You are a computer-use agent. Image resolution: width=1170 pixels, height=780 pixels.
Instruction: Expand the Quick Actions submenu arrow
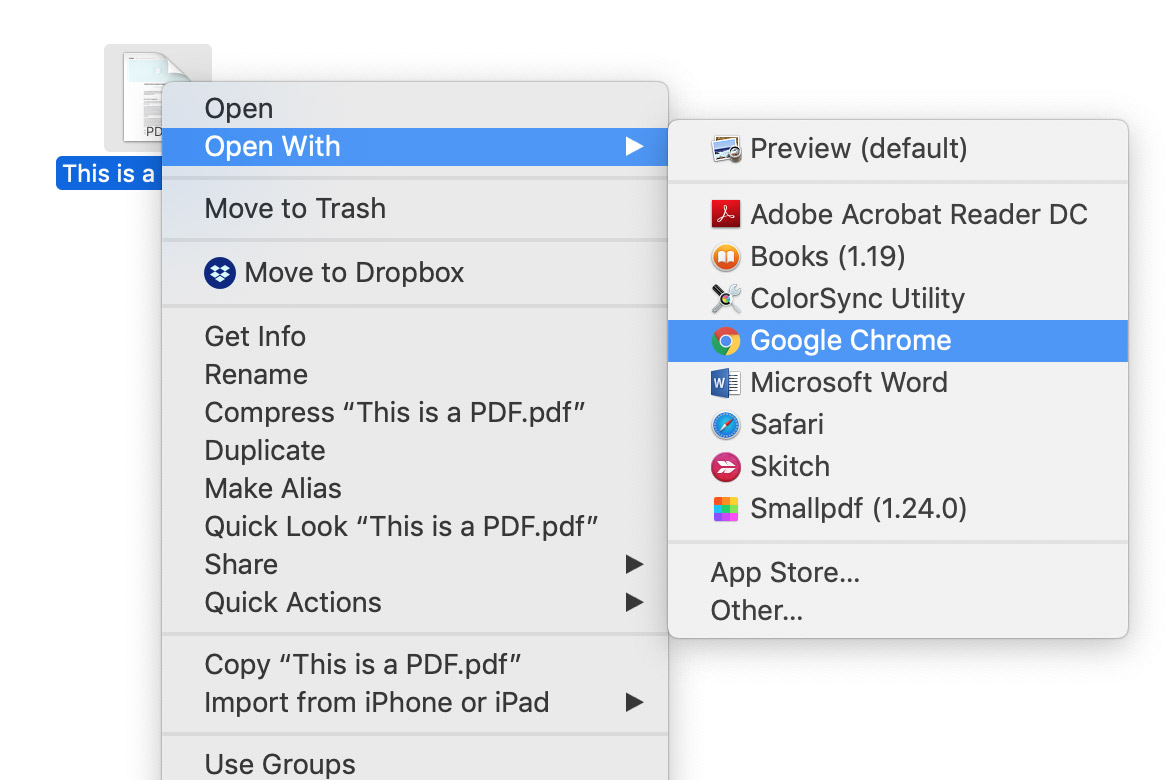point(634,602)
